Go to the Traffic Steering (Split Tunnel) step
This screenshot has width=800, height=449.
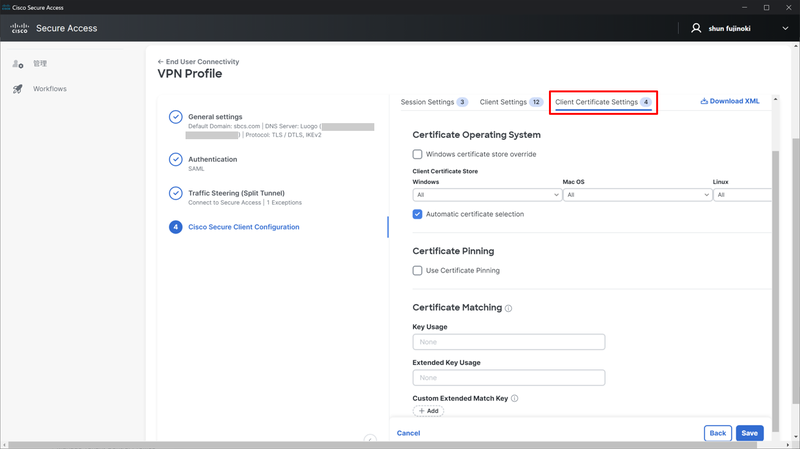tap(236, 193)
